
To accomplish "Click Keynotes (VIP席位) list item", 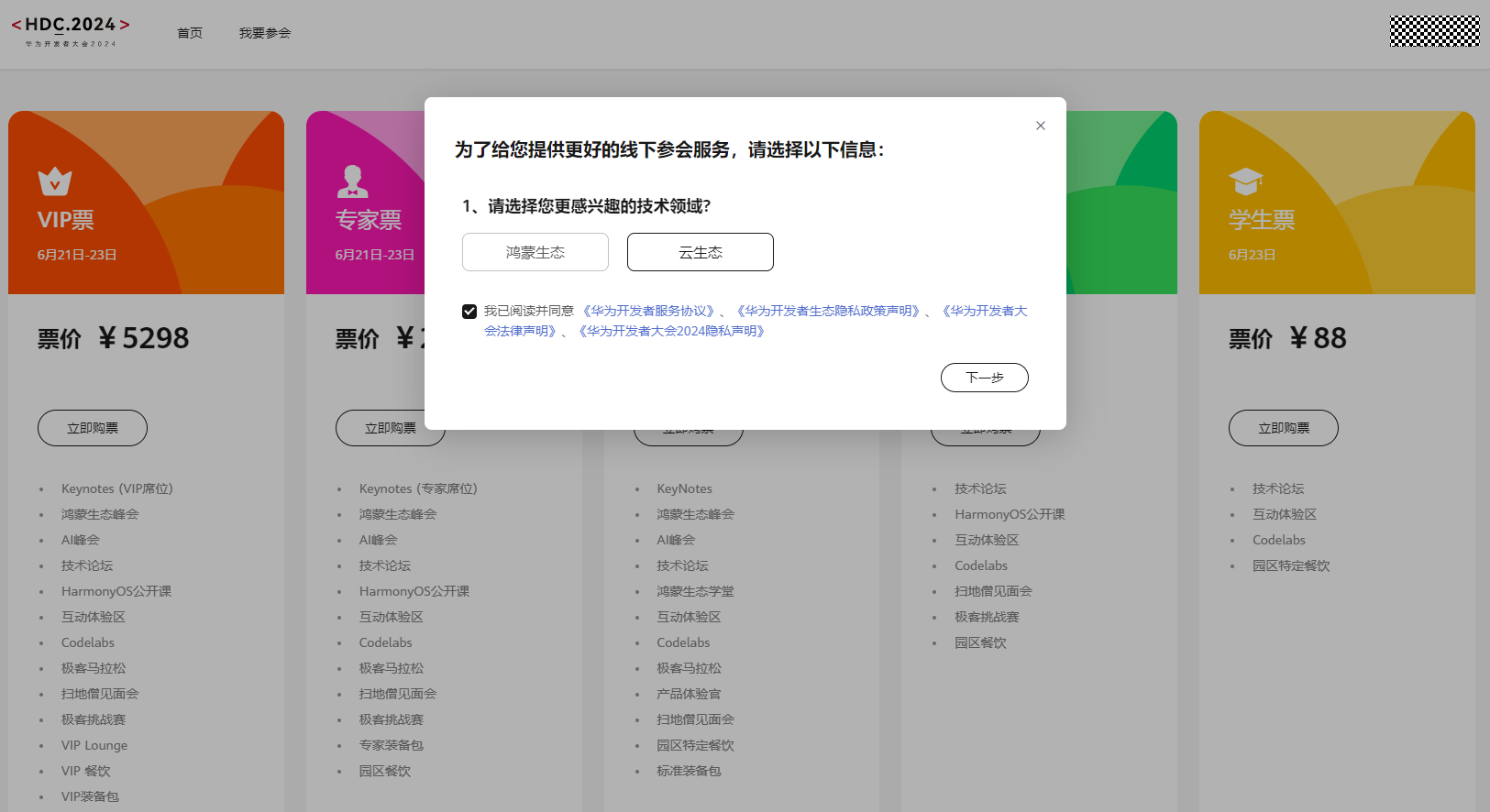I will (x=117, y=488).
